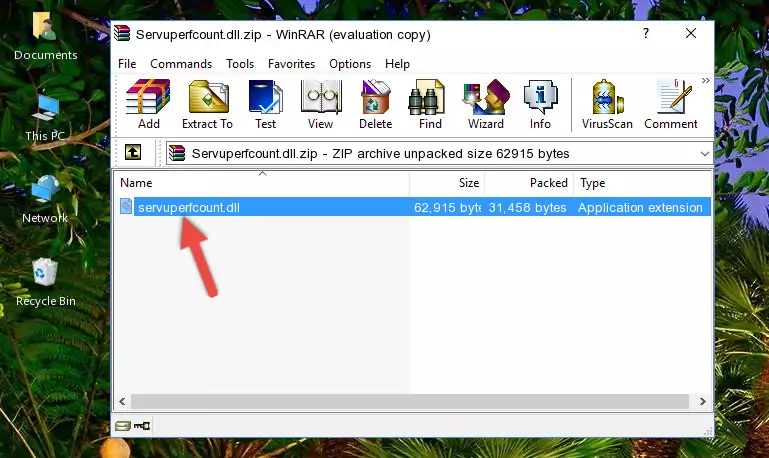Click the Extract To toolbar icon

[x=207, y=104]
